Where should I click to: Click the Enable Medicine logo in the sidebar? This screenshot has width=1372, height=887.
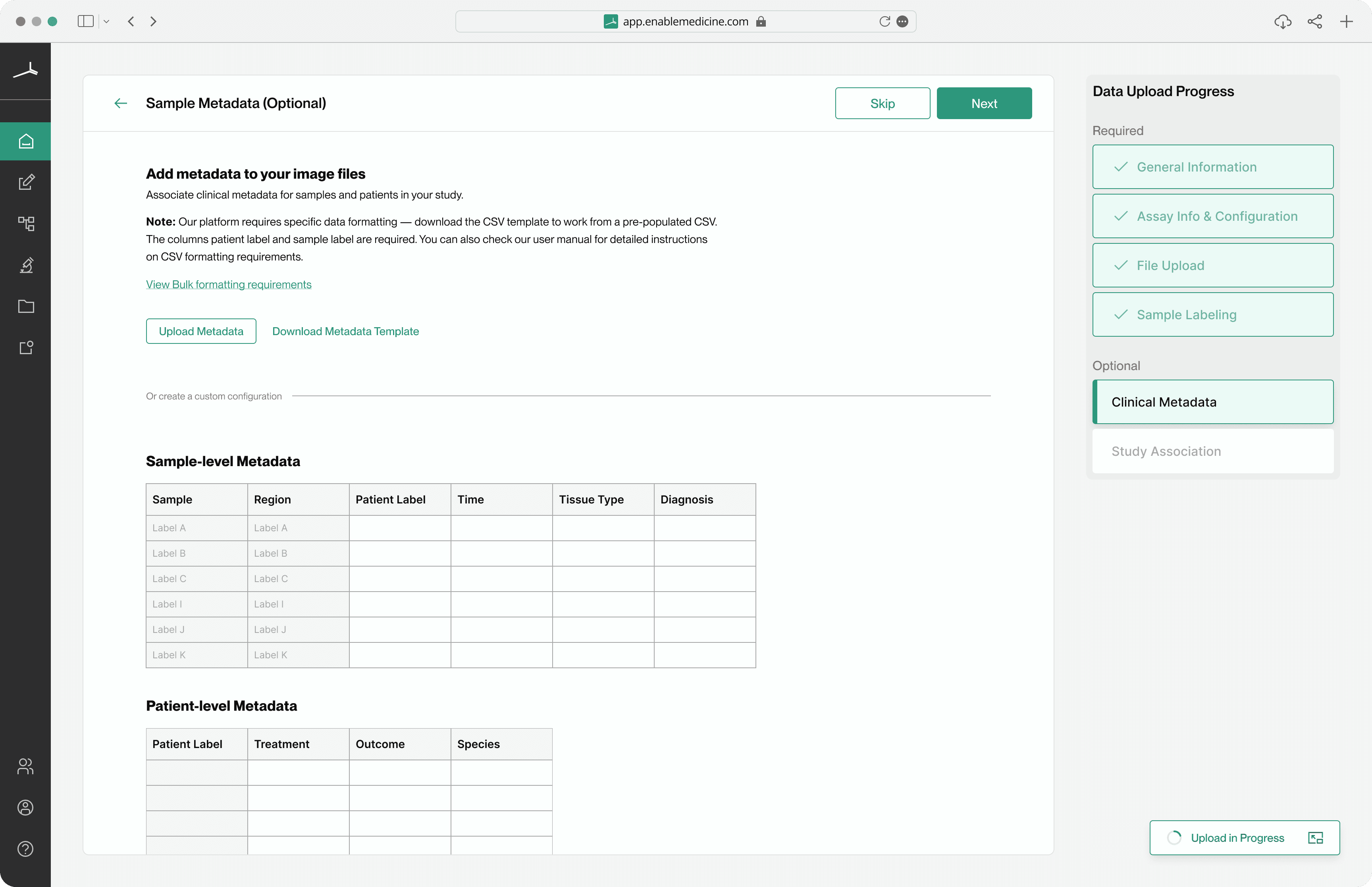pyautogui.click(x=25, y=71)
